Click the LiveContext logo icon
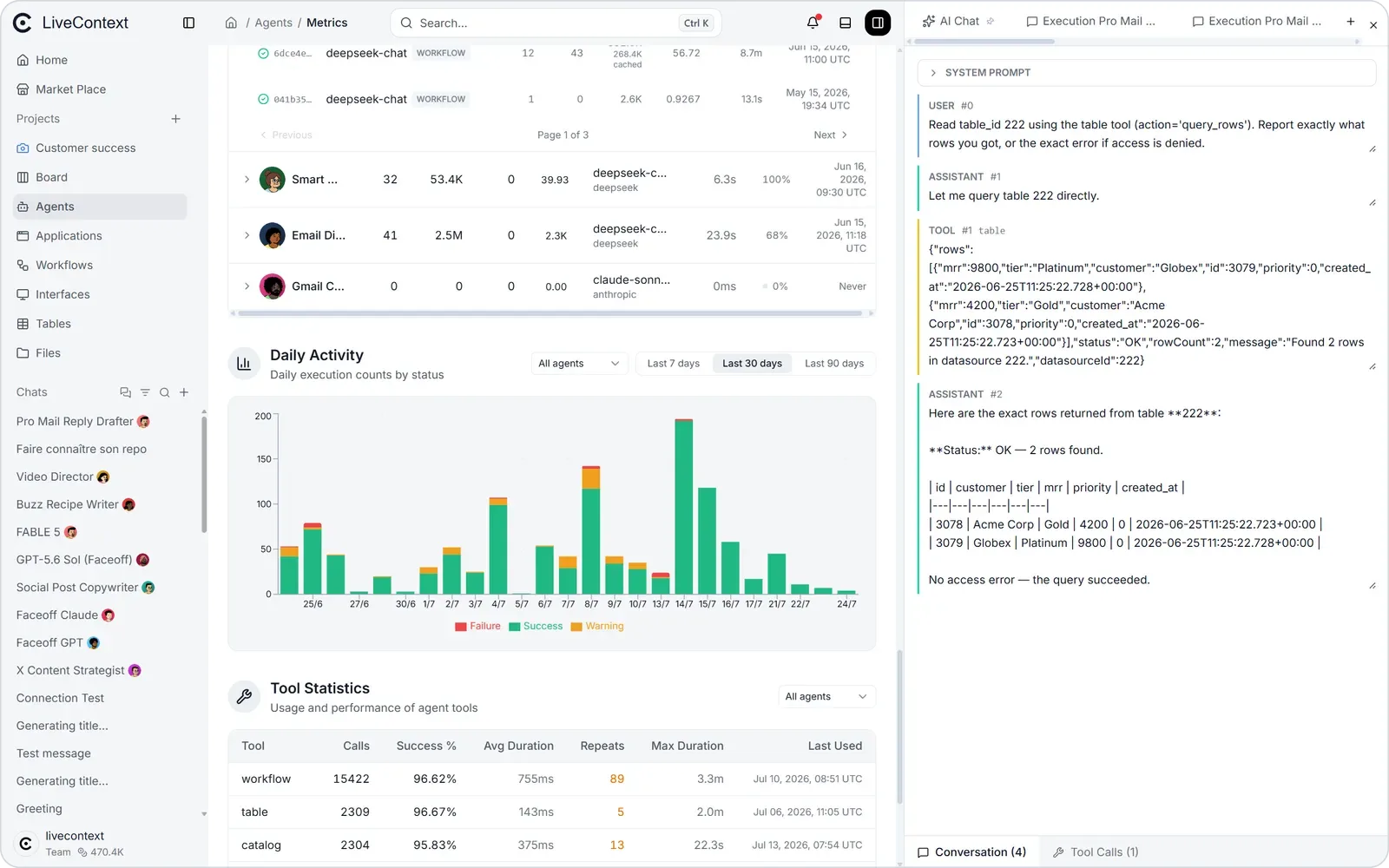The height and width of the screenshot is (868, 1389). [x=23, y=23]
